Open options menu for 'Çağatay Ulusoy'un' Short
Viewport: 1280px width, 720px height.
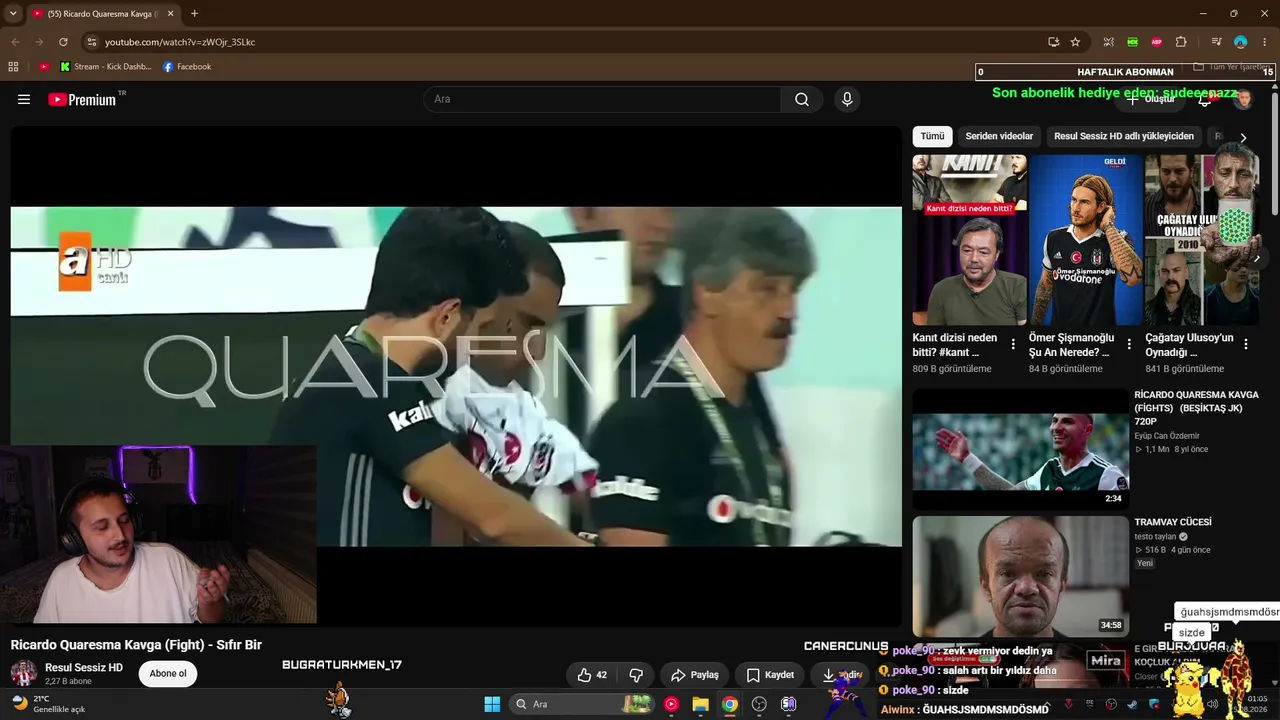click(1246, 344)
